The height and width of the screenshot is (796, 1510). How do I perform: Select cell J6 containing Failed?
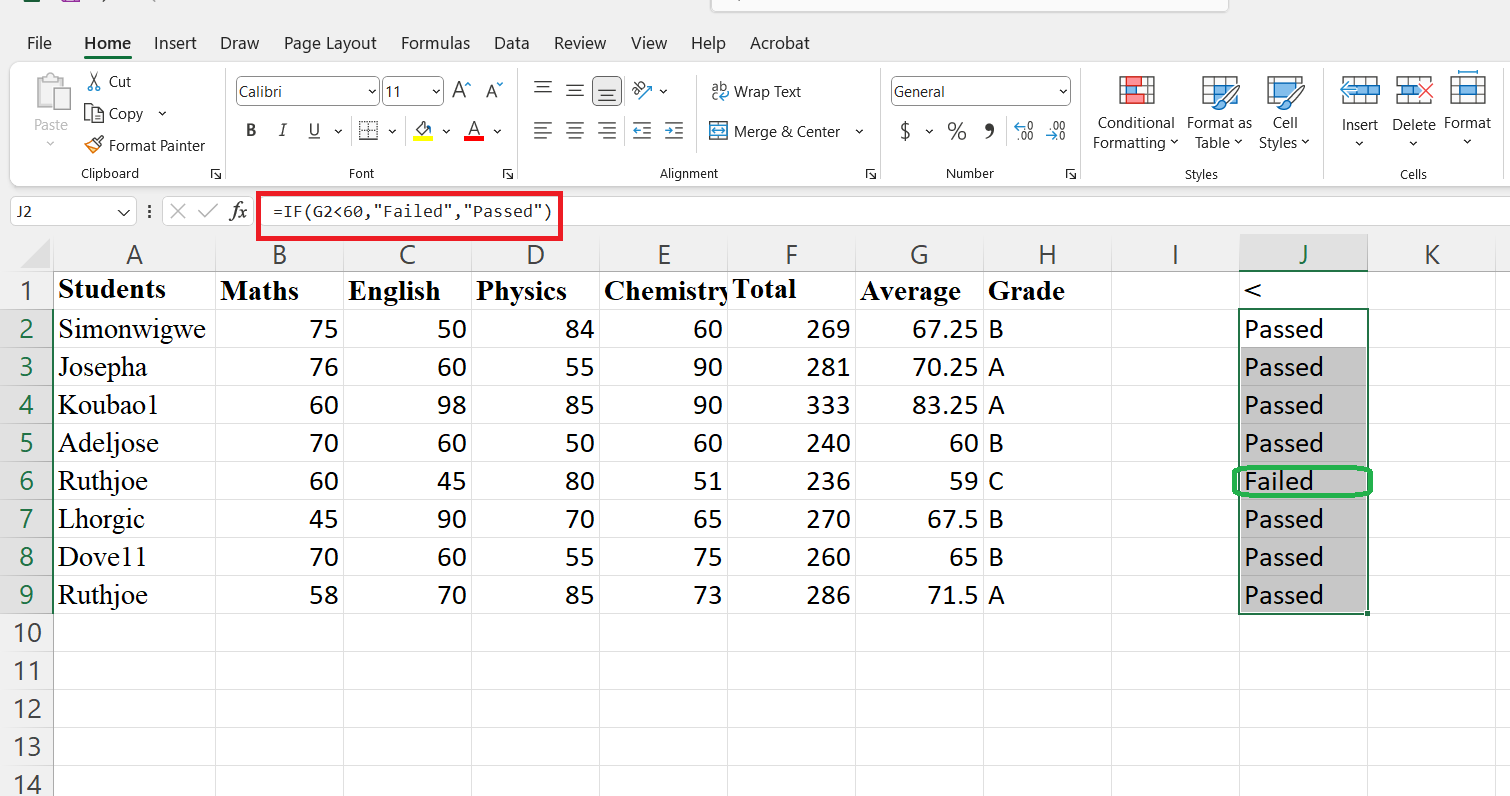coord(1302,481)
